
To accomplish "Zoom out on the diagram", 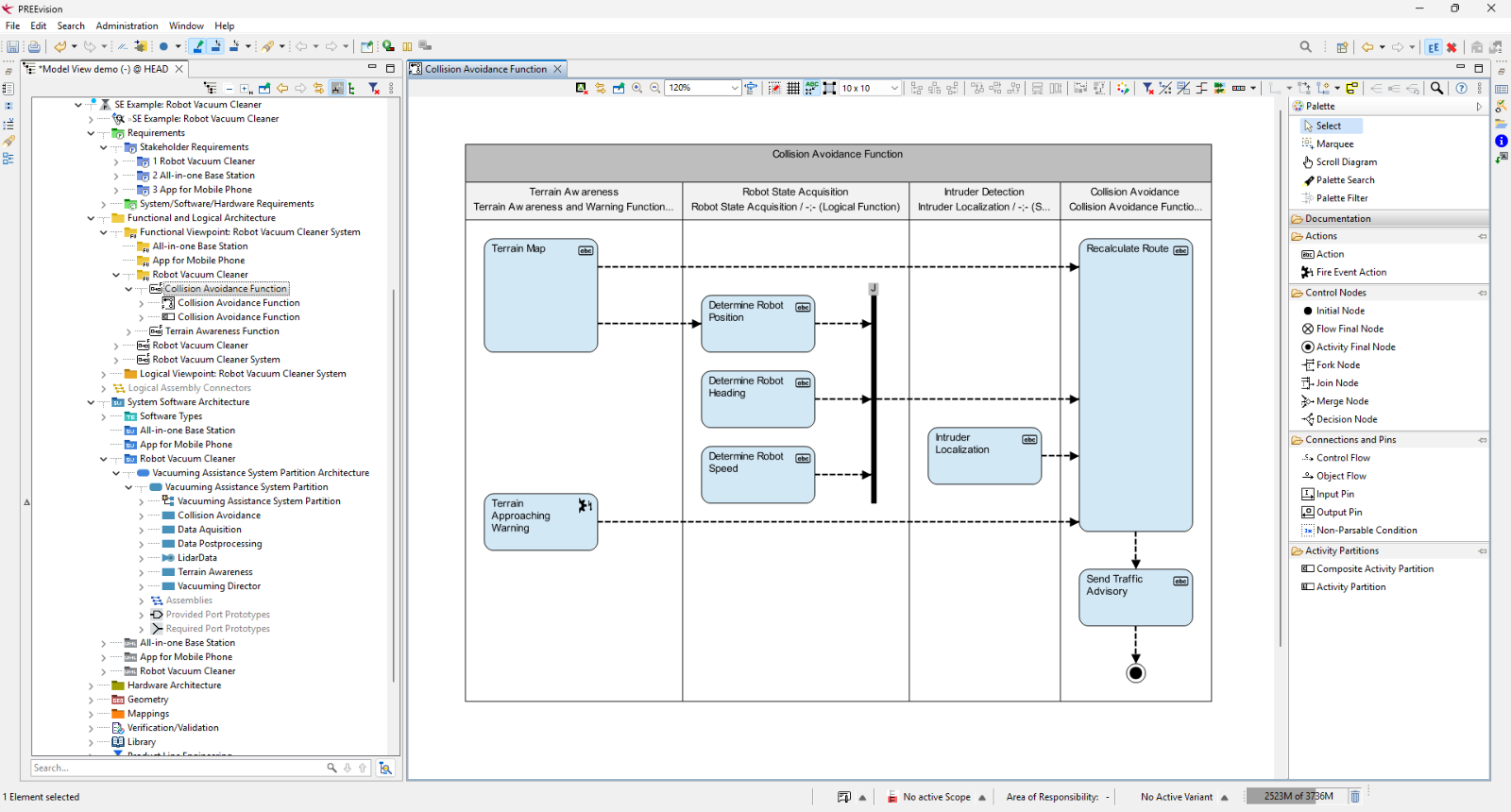I will point(655,88).
